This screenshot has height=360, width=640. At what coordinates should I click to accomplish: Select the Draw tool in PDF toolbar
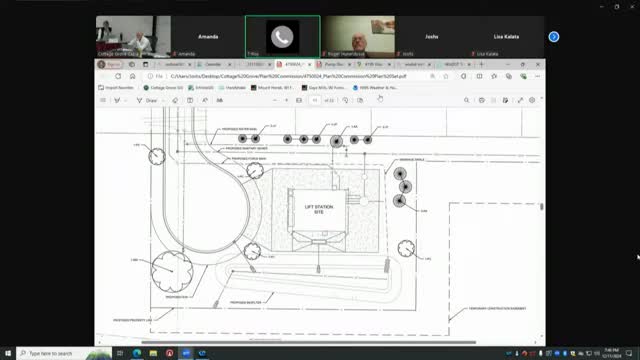pos(147,100)
